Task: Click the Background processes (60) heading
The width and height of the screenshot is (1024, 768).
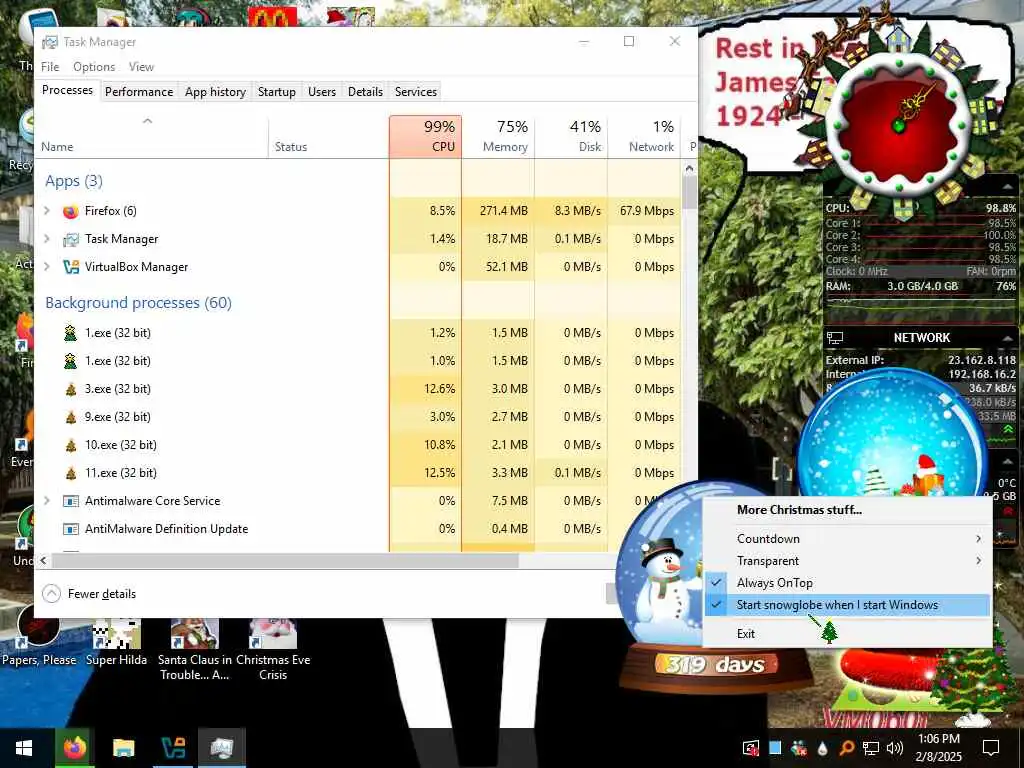Action: (x=138, y=303)
